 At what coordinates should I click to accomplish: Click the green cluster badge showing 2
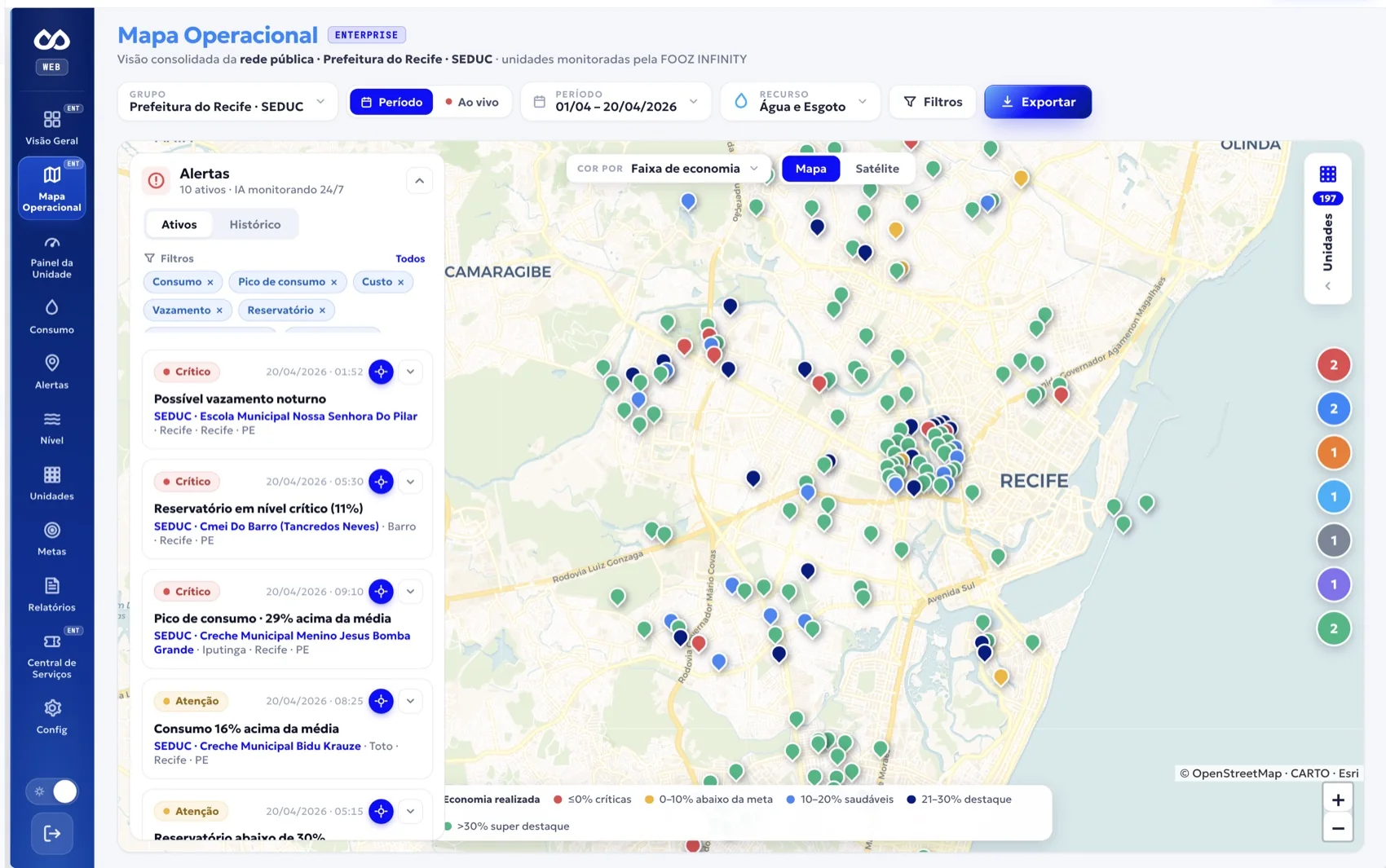click(x=1334, y=628)
